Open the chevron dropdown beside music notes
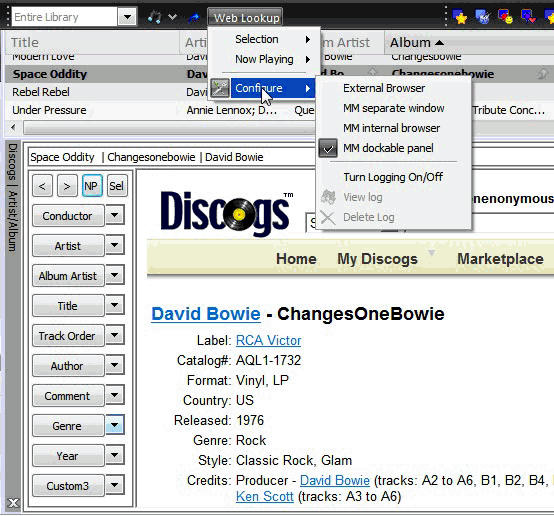Image resolution: width=554 pixels, height=516 pixels. 172,17
